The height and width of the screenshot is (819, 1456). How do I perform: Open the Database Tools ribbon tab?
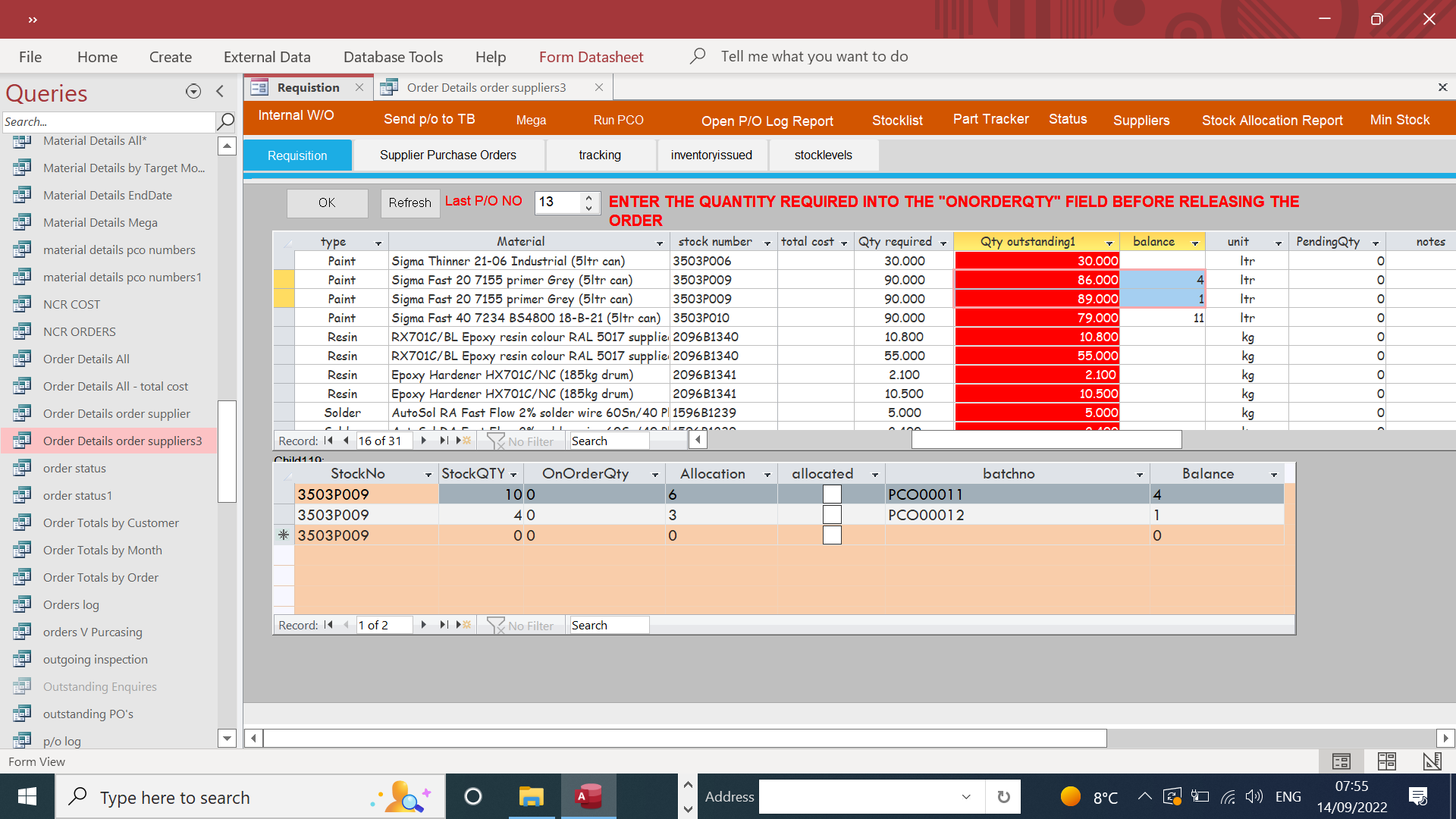coord(393,57)
